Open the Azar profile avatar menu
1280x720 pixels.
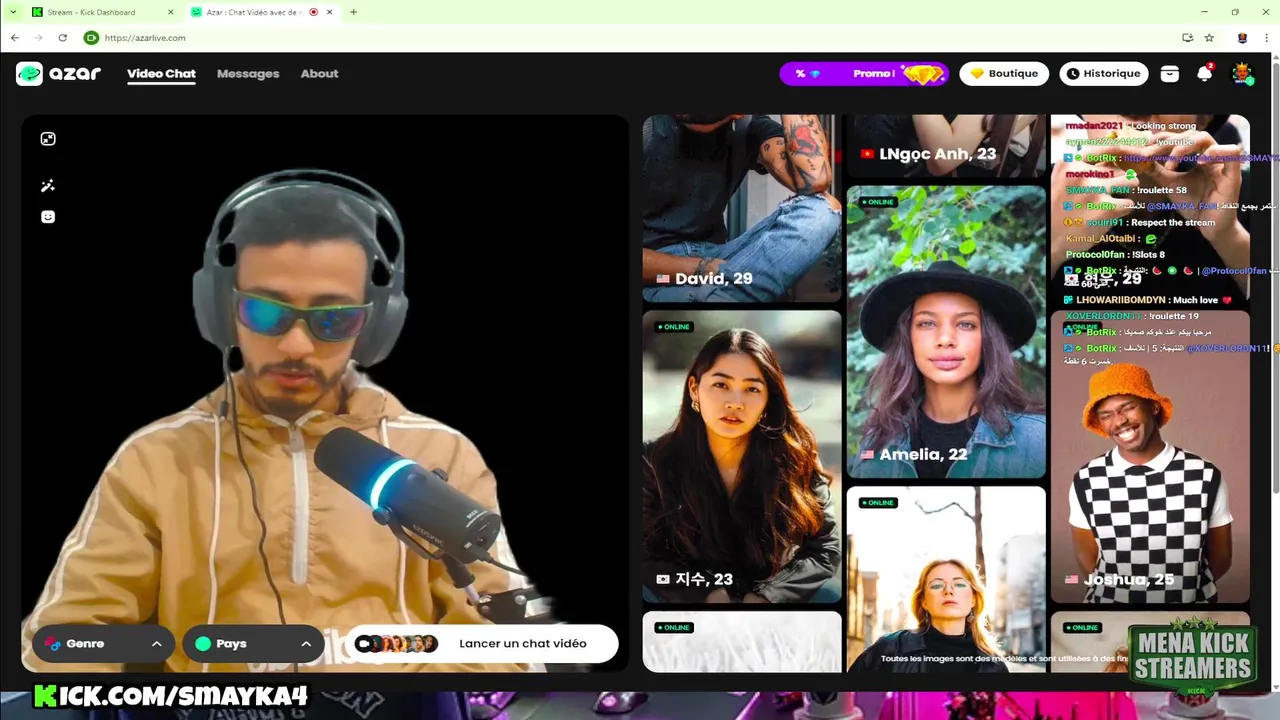(1241, 74)
